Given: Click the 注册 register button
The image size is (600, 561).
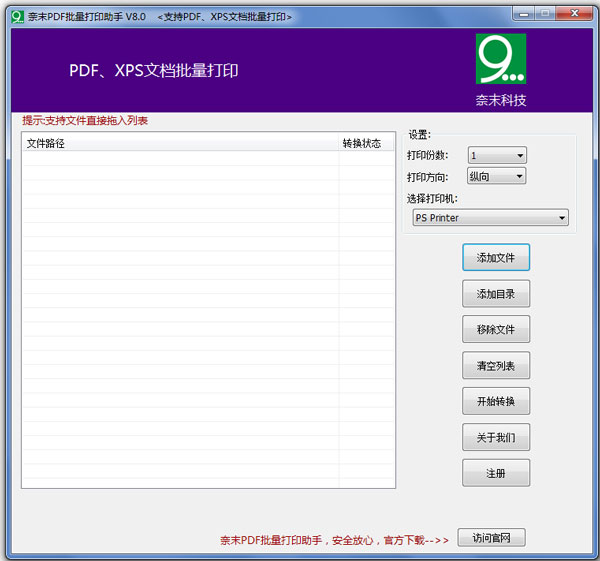Looking at the screenshot, I should 496,473.
